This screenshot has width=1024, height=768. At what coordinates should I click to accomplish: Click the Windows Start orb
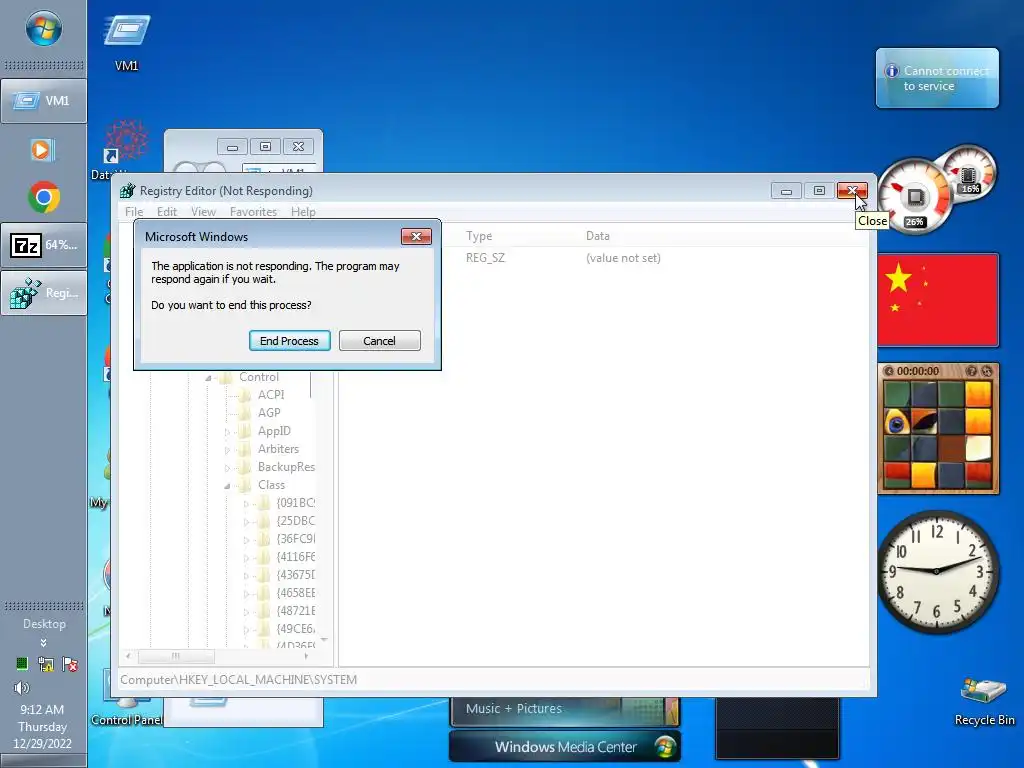44,29
